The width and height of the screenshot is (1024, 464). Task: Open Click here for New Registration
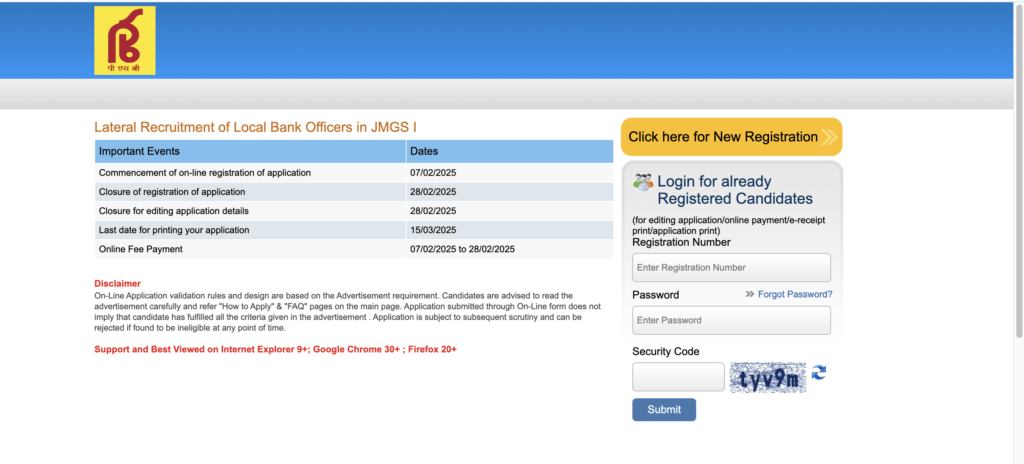tap(731, 137)
